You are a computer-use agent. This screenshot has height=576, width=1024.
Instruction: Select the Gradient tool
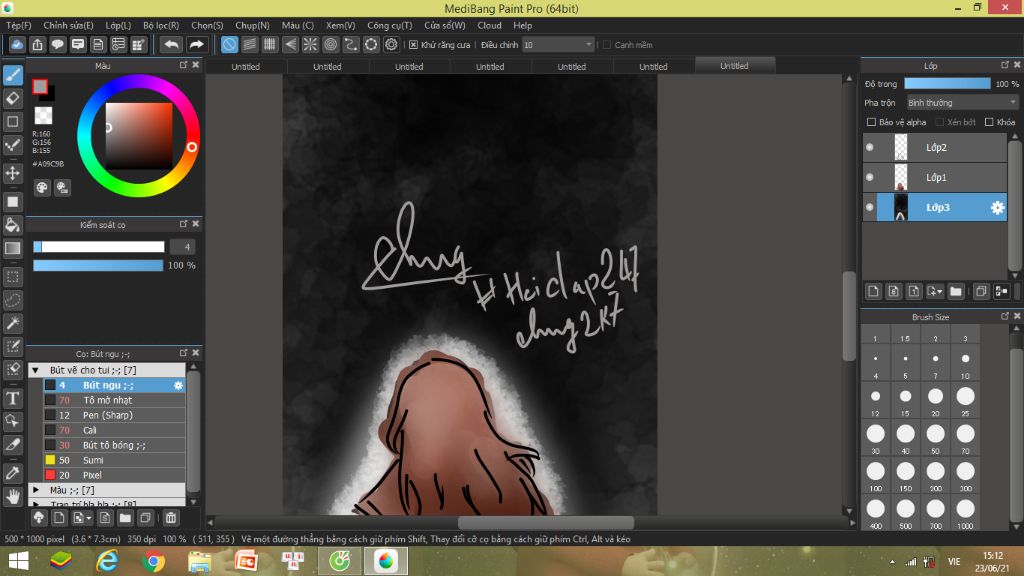coord(13,248)
